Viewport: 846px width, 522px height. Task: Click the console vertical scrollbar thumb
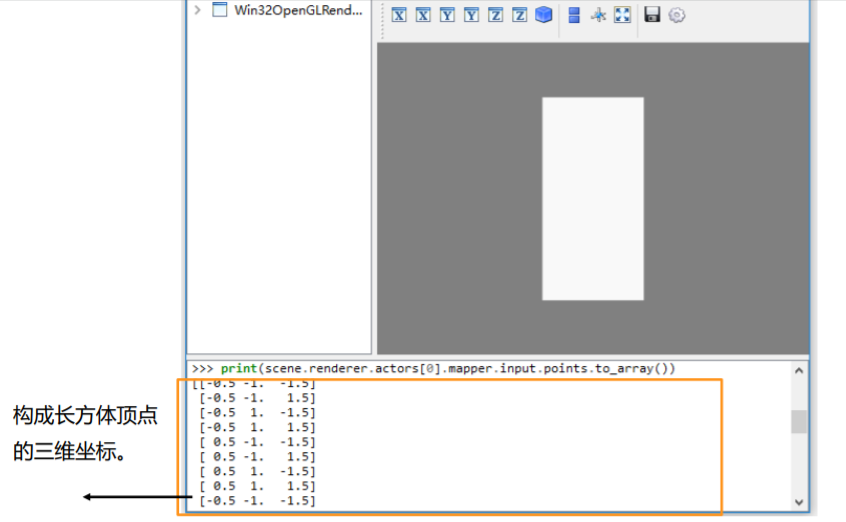(798, 421)
